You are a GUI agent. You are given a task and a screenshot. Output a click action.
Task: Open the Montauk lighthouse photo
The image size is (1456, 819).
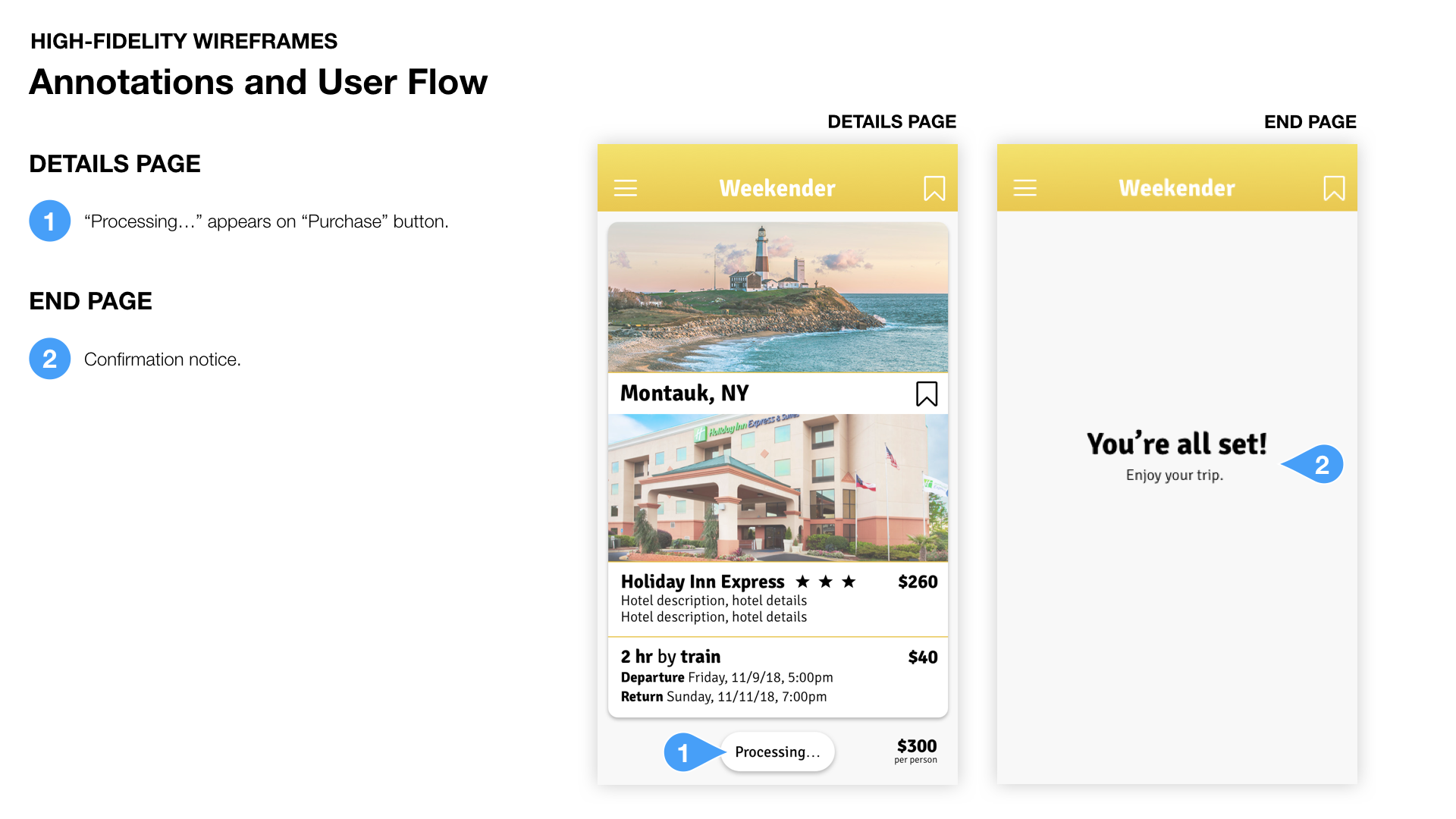[777, 297]
